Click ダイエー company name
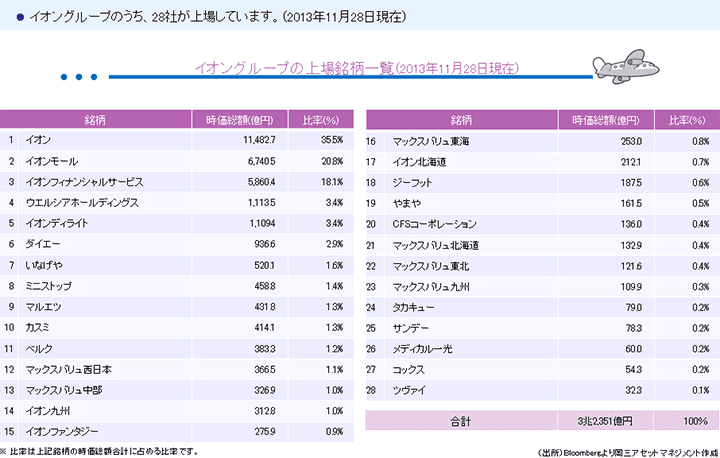 43,244
